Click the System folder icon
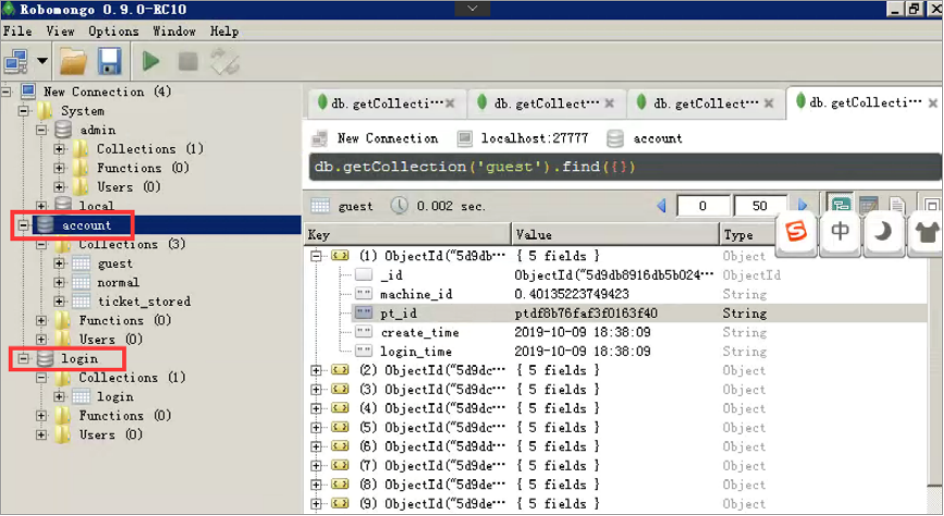 coord(45,111)
